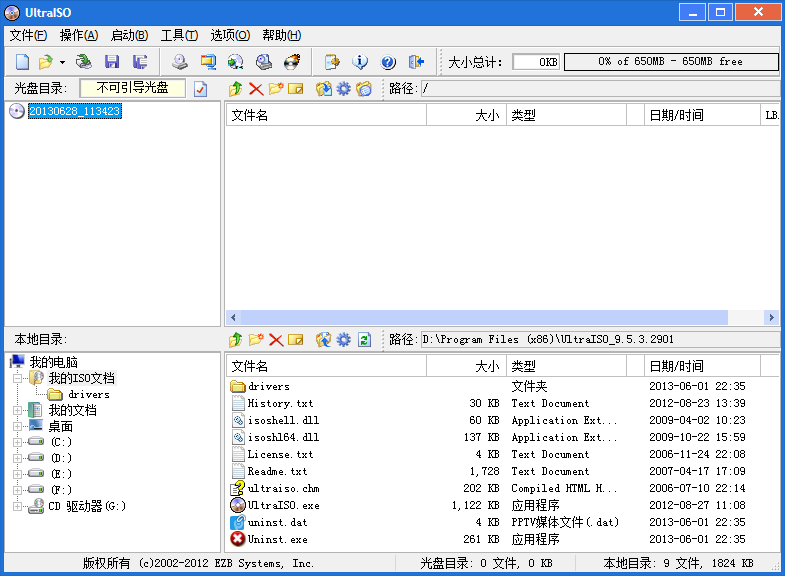Click the New file toolbar icon

click(x=21, y=62)
